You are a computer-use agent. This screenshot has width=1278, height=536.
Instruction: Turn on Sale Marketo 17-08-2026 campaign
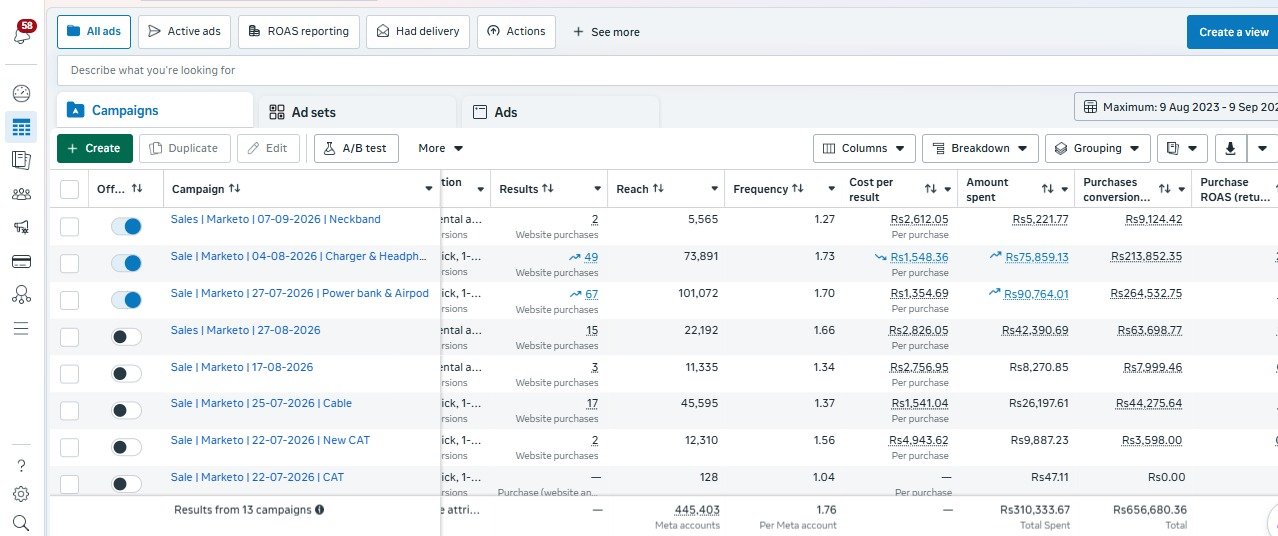126,374
